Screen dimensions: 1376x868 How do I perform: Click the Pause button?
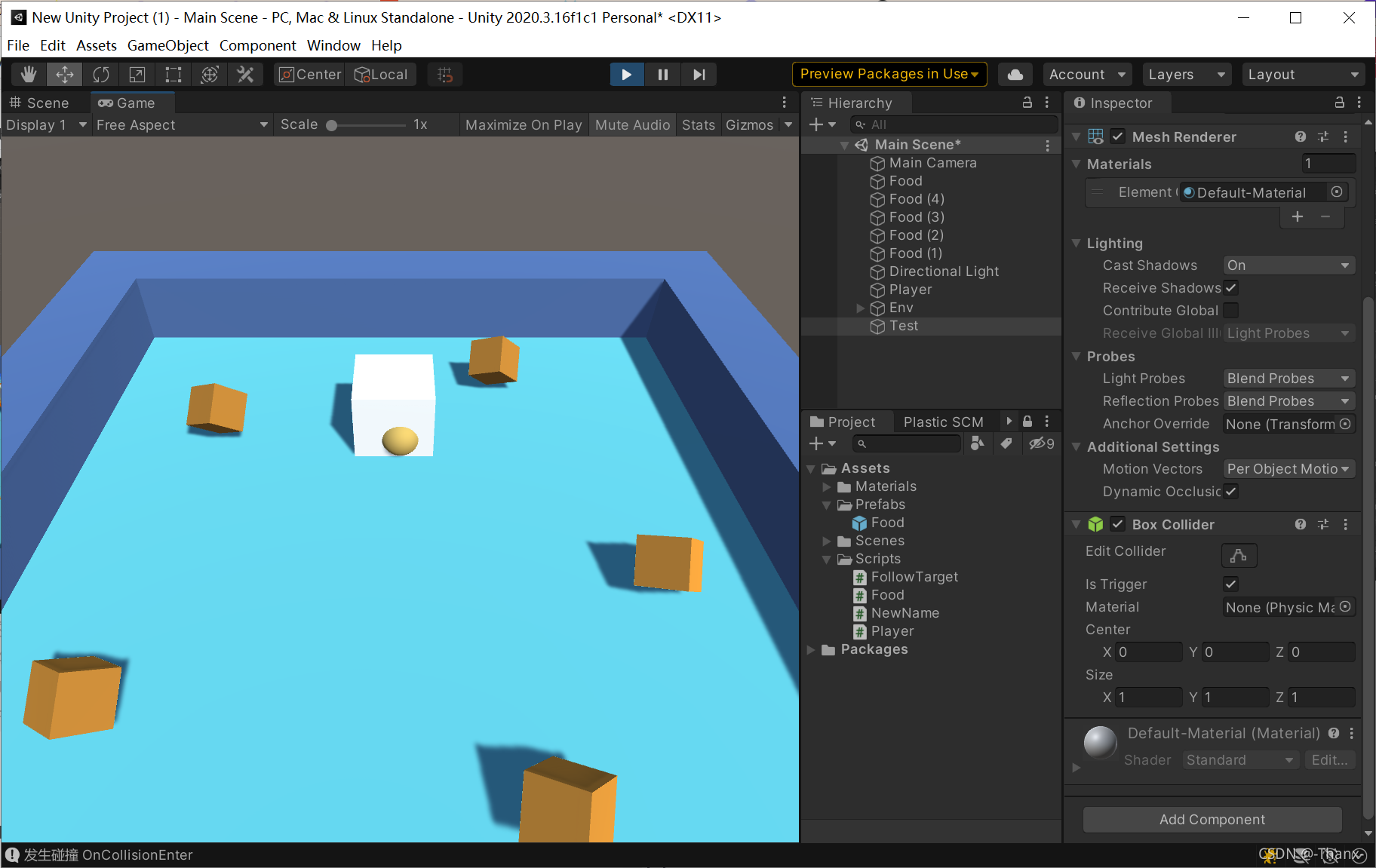(663, 75)
